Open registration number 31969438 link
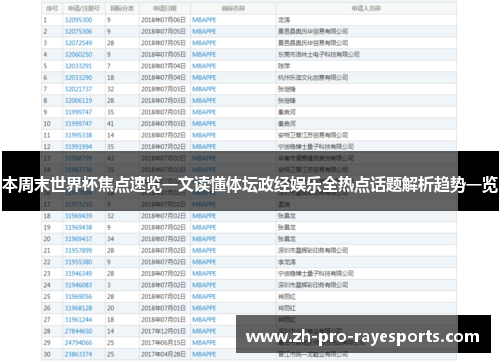This screenshot has height=362, width=500. tap(78, 227)
